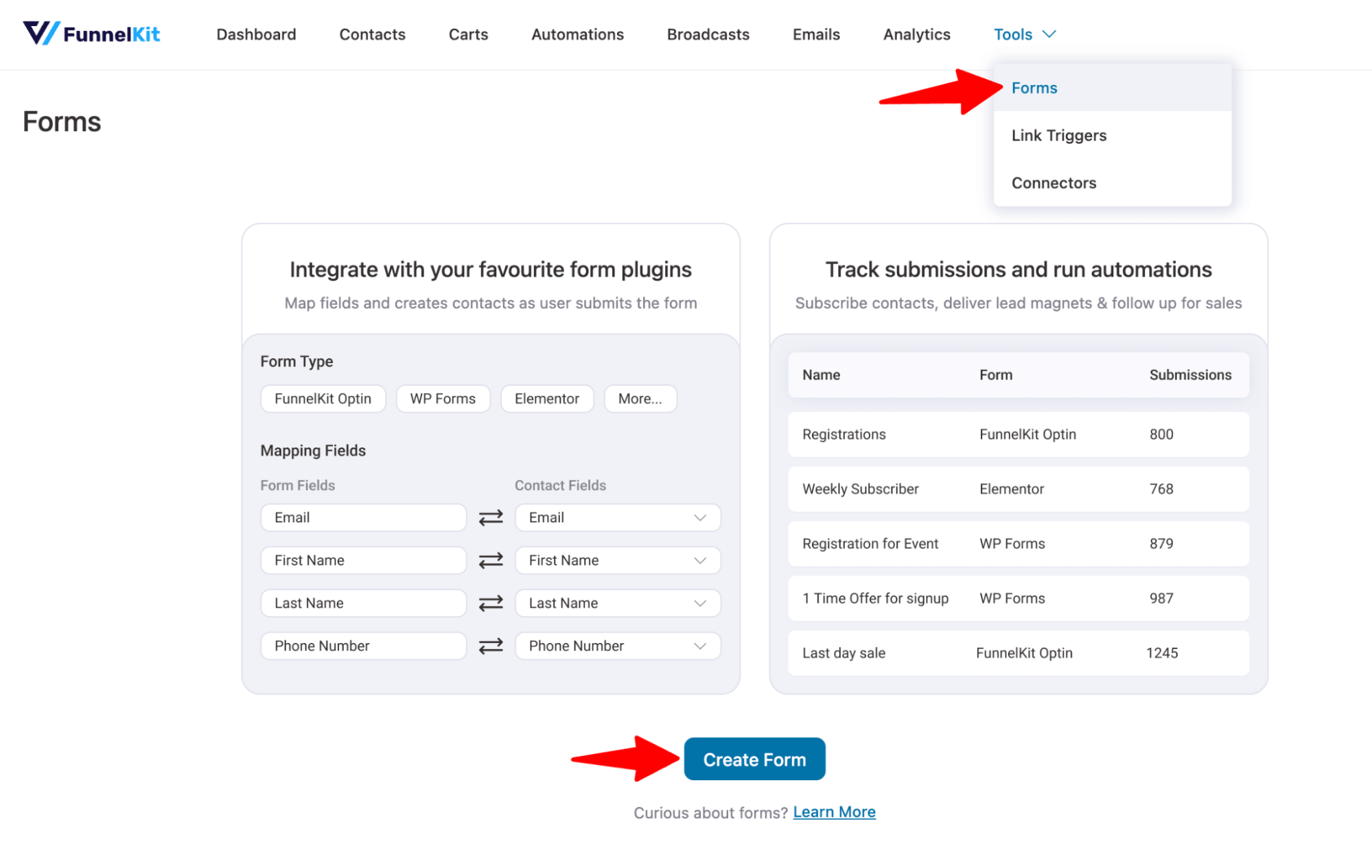Click the 800 submissions value

click(1161, 434)
